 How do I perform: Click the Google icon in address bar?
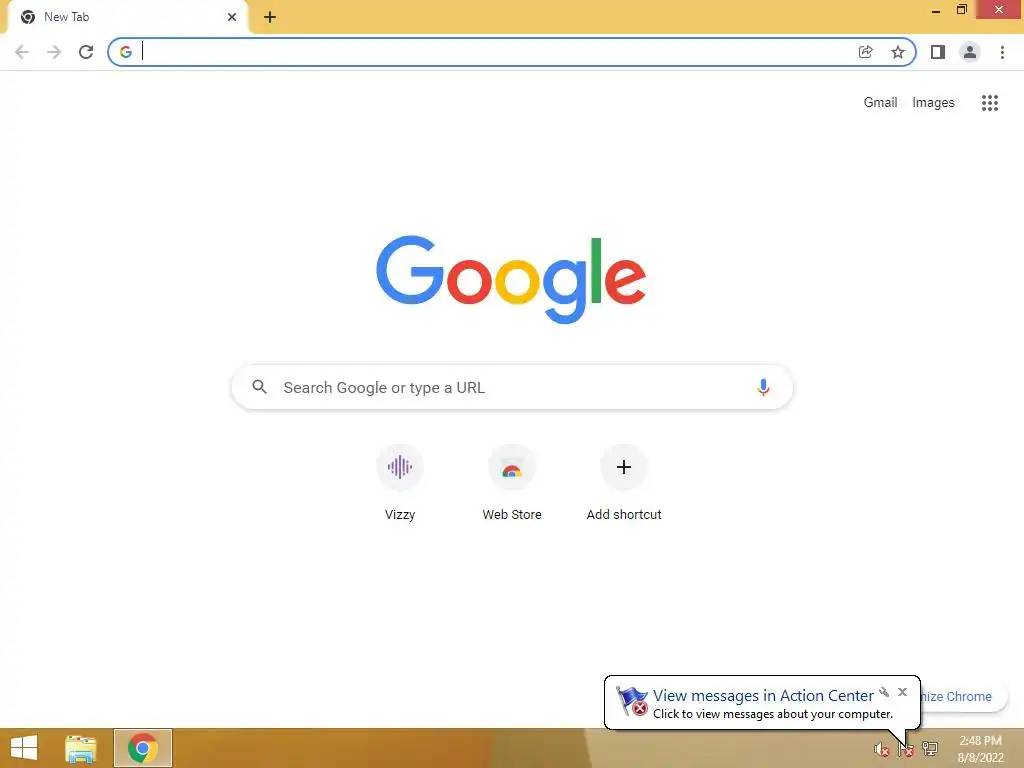[x=125, y=52]
